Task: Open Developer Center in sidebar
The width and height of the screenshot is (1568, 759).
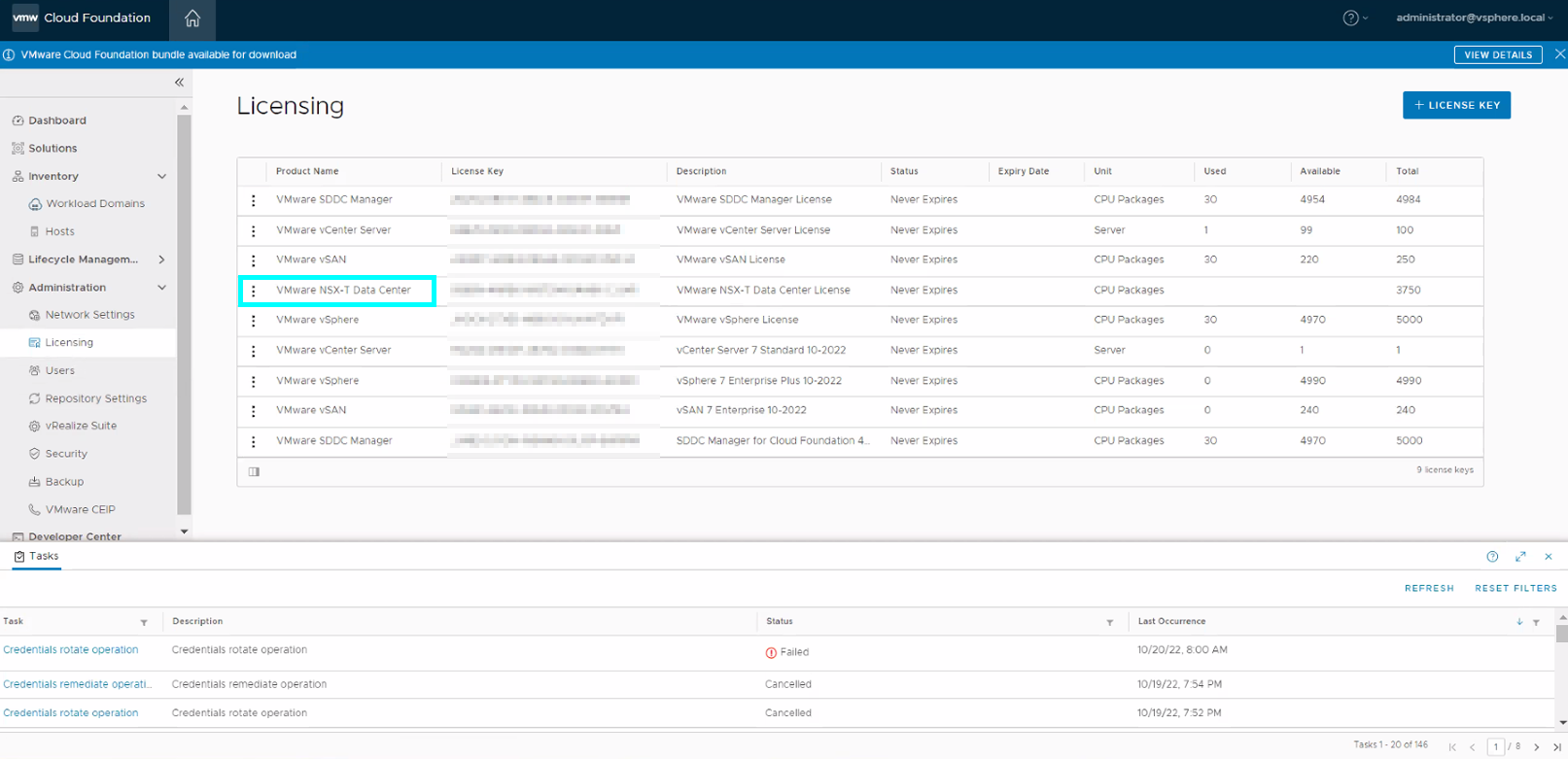Action: (75, 536)
